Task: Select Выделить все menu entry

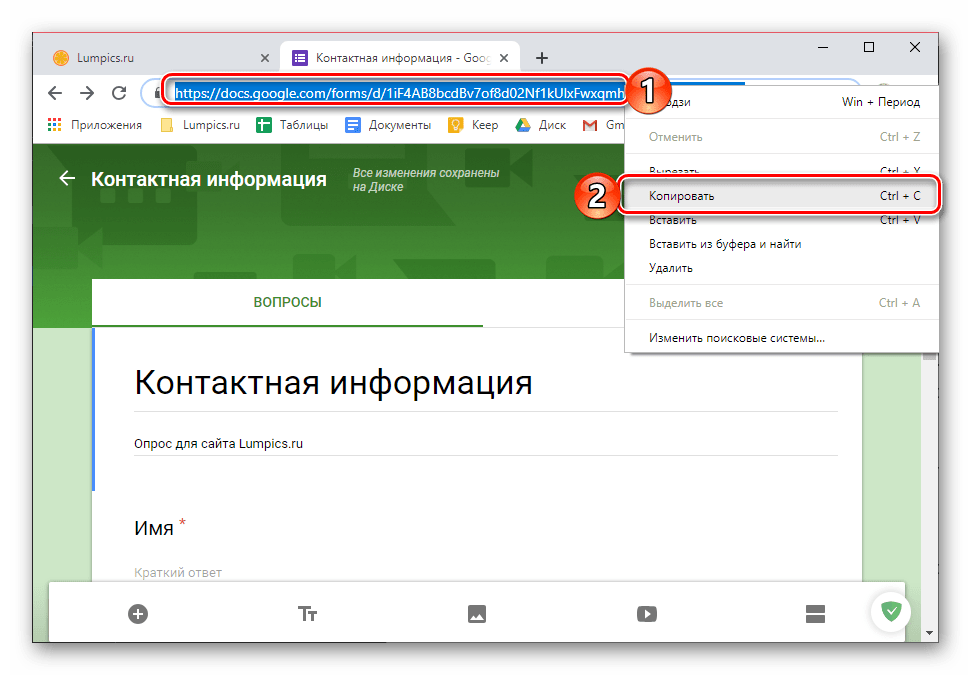Action: 780,303
